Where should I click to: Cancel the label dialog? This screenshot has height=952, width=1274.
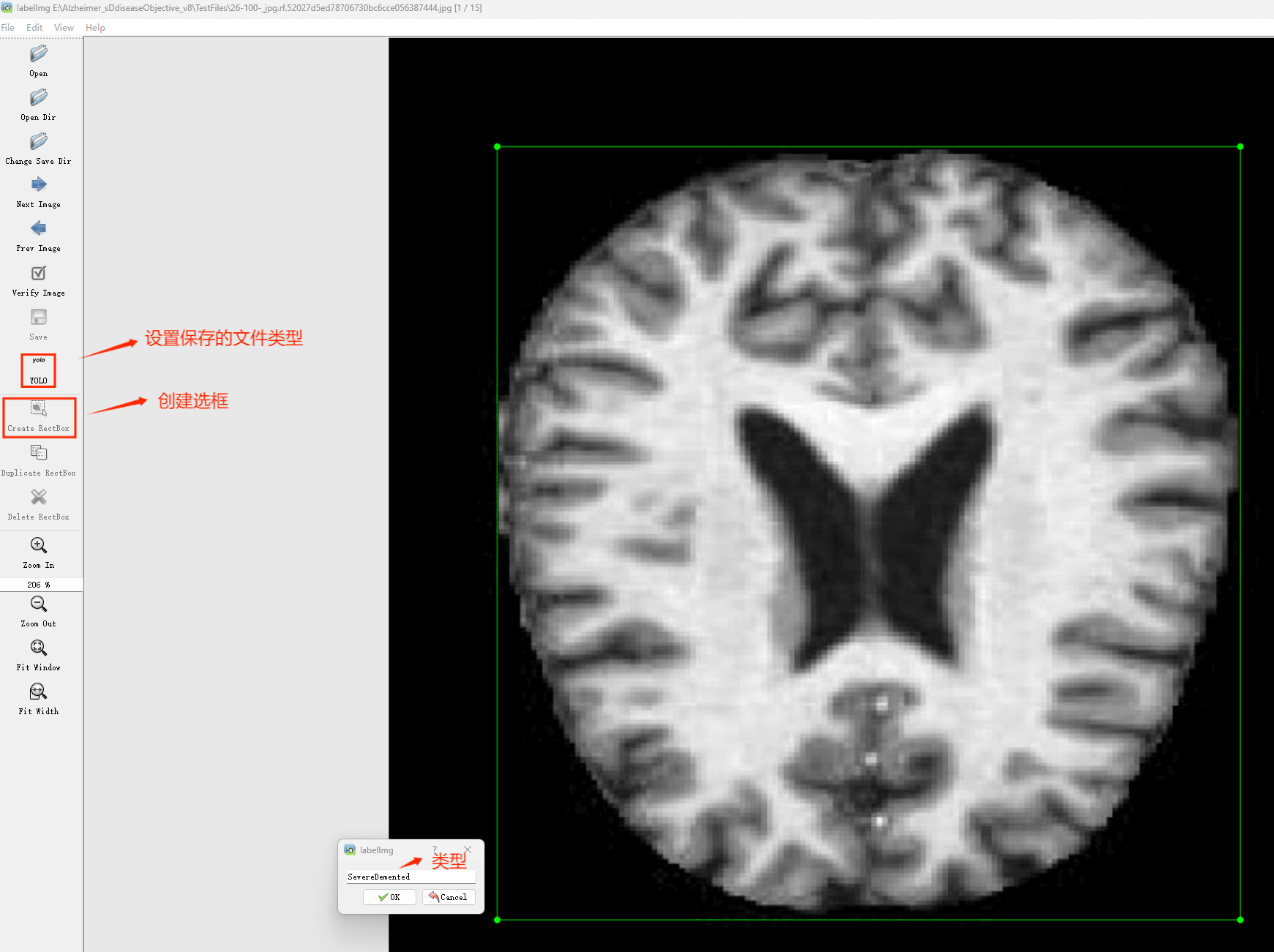coord(449,897)
